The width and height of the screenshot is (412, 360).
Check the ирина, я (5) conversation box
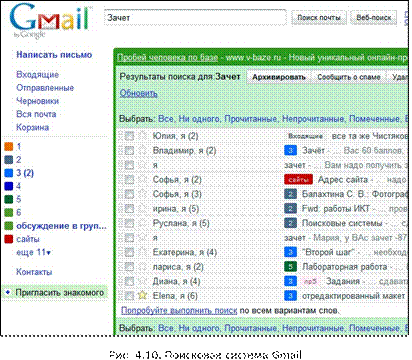(x=129, y=209)
